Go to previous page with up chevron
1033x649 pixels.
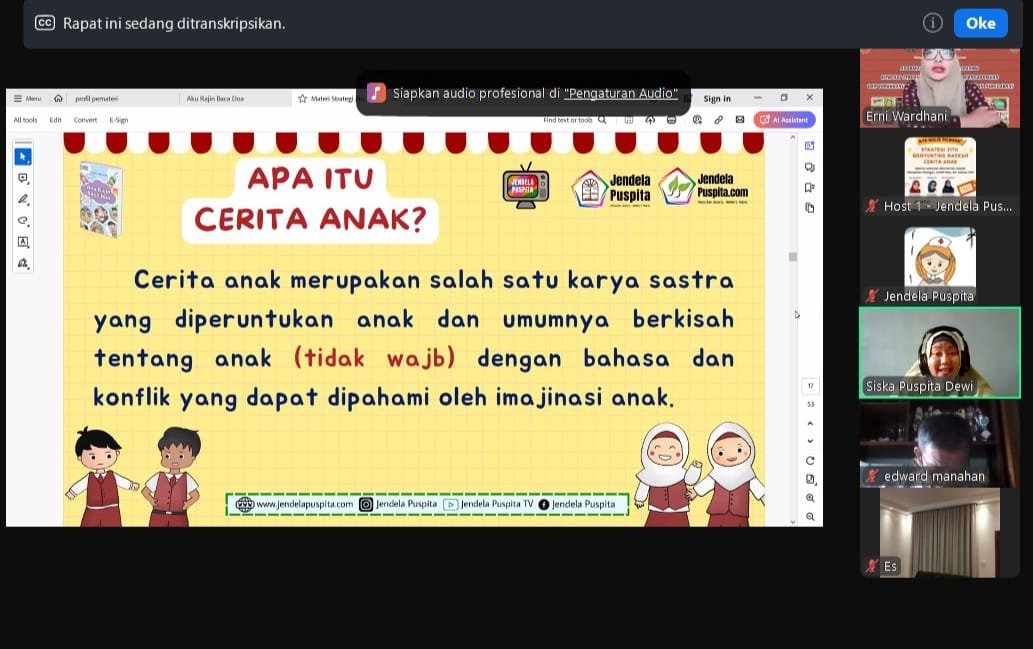tap(810, 423)
